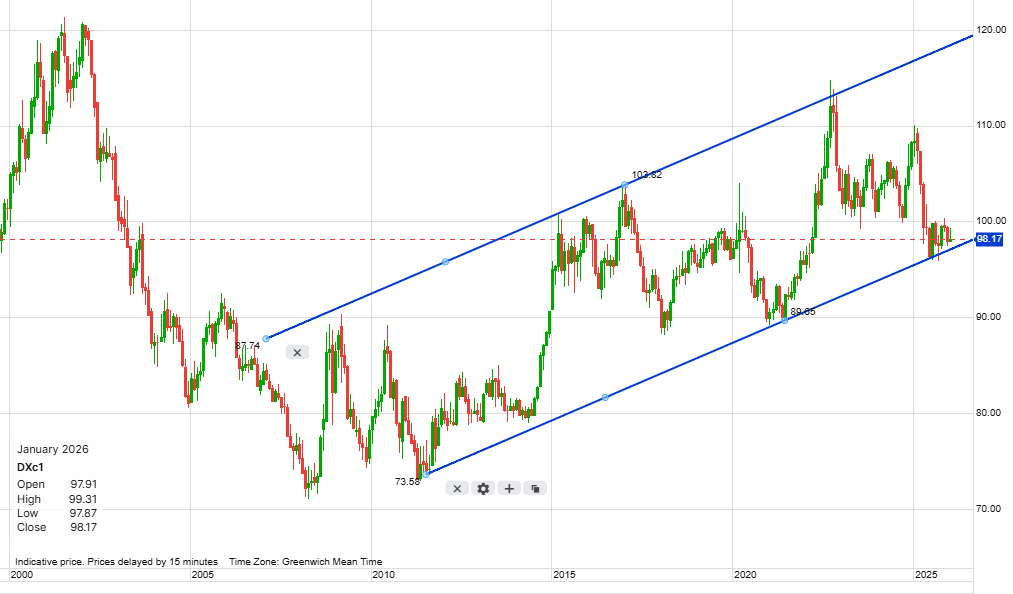Viewport: 1013px width, 594px height.
Task: Click the 2020 label on time axis
Action: coord(745,575)
